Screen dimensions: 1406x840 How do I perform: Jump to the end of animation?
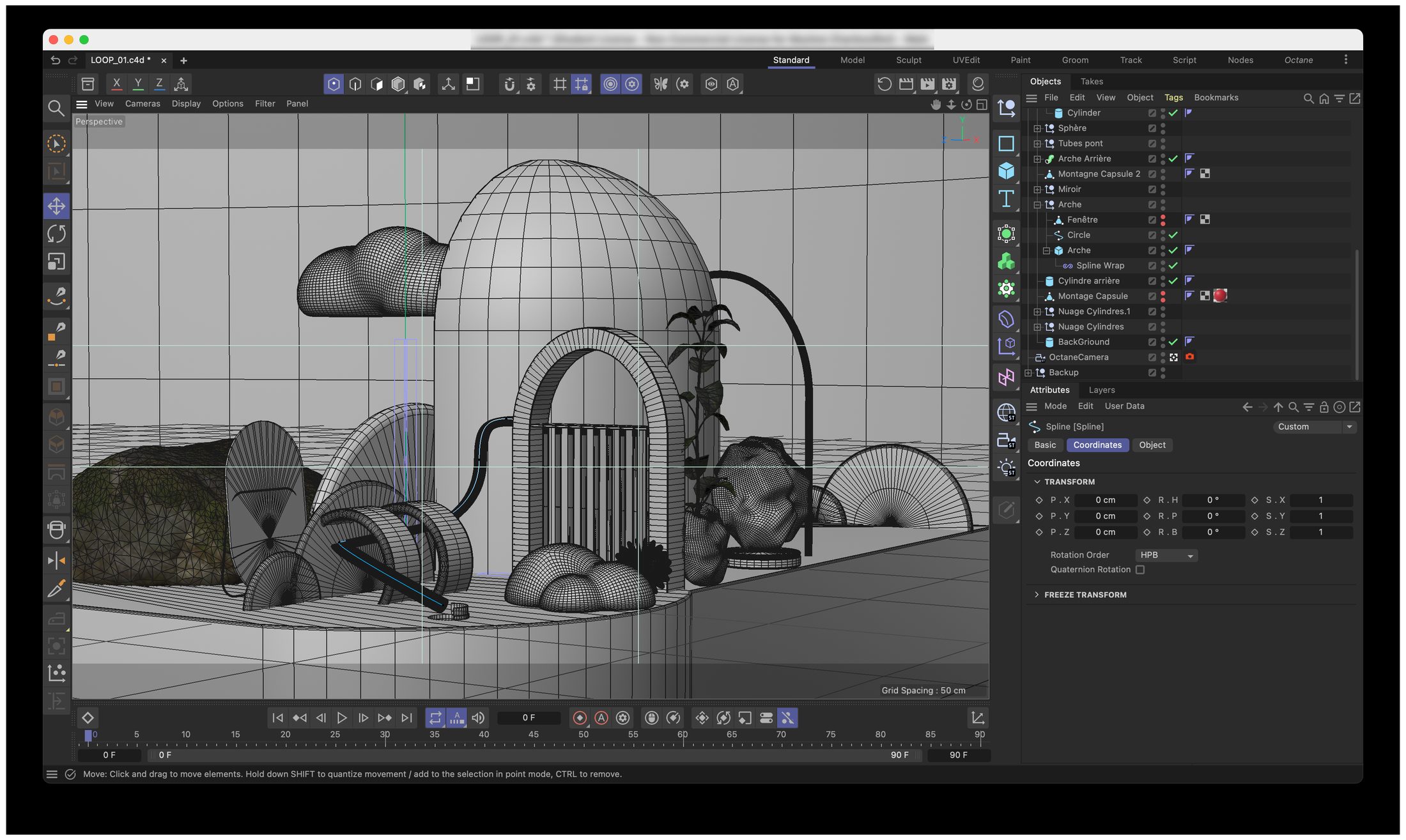pos(406,718)
